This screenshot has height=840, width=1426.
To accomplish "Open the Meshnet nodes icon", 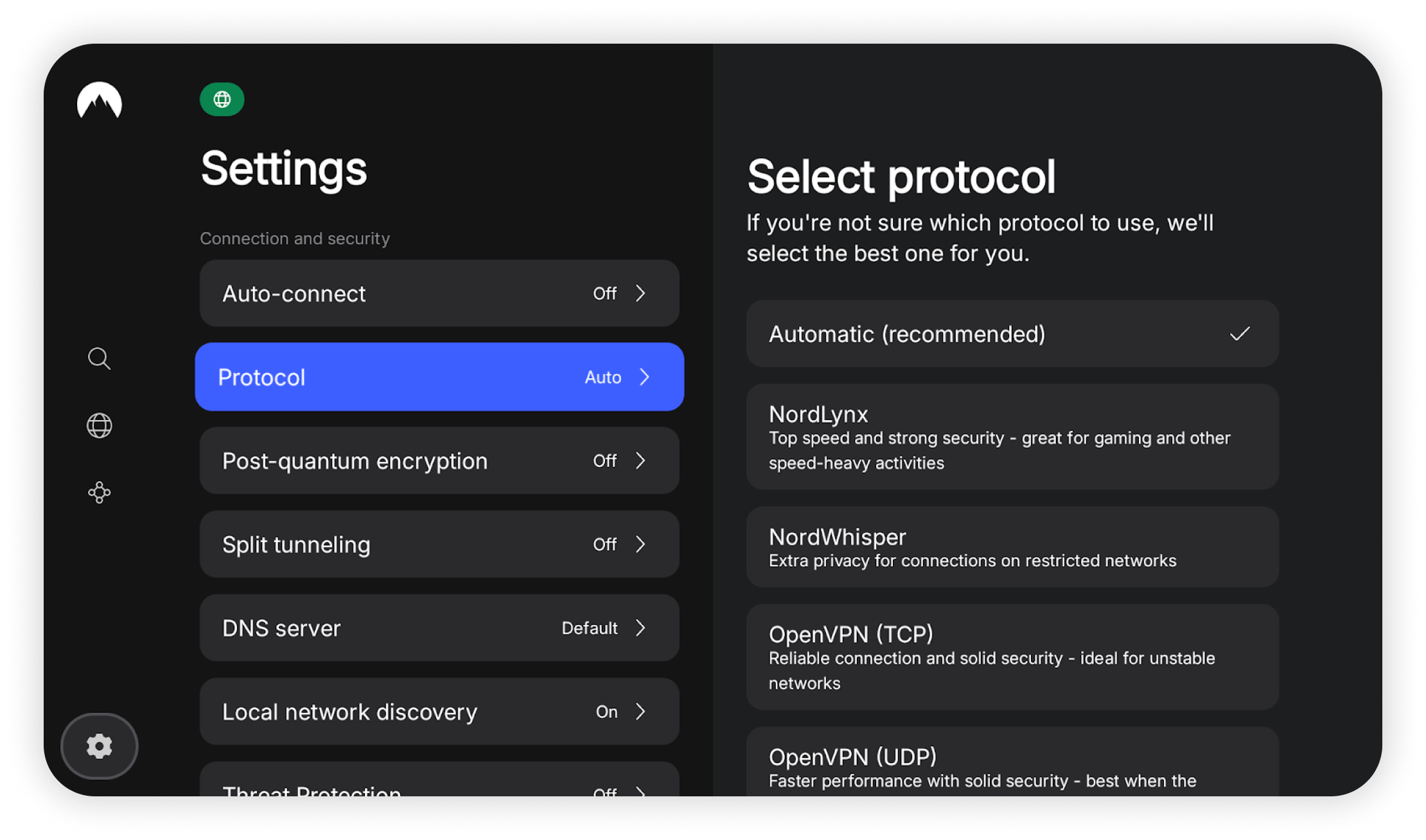I will [x=99, y=493].
